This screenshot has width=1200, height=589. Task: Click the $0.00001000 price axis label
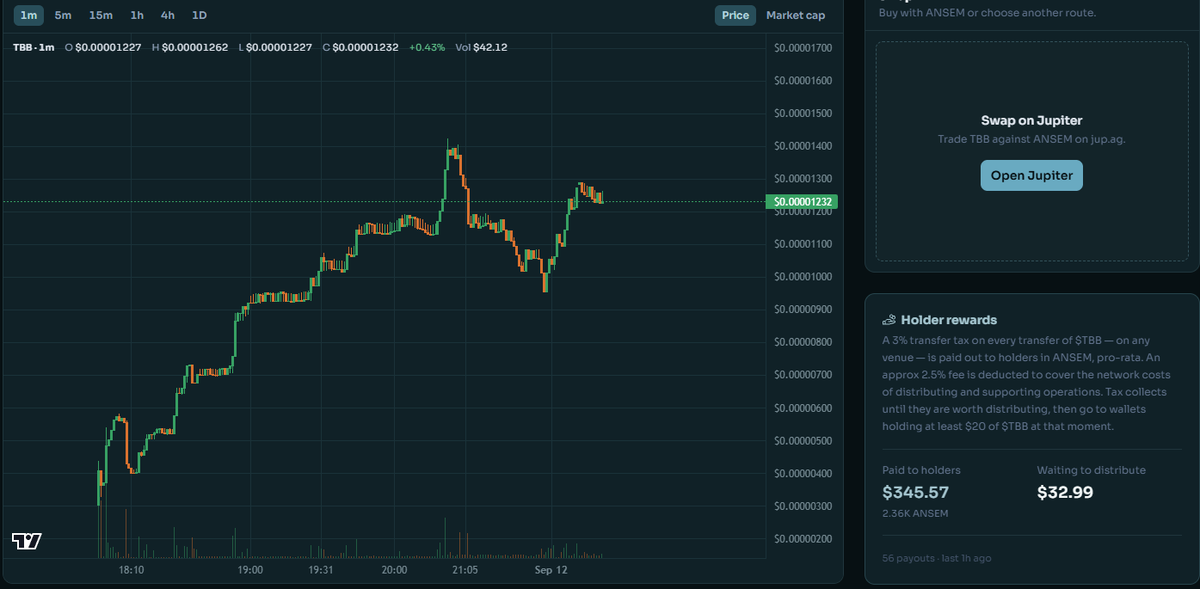(804, 277)
